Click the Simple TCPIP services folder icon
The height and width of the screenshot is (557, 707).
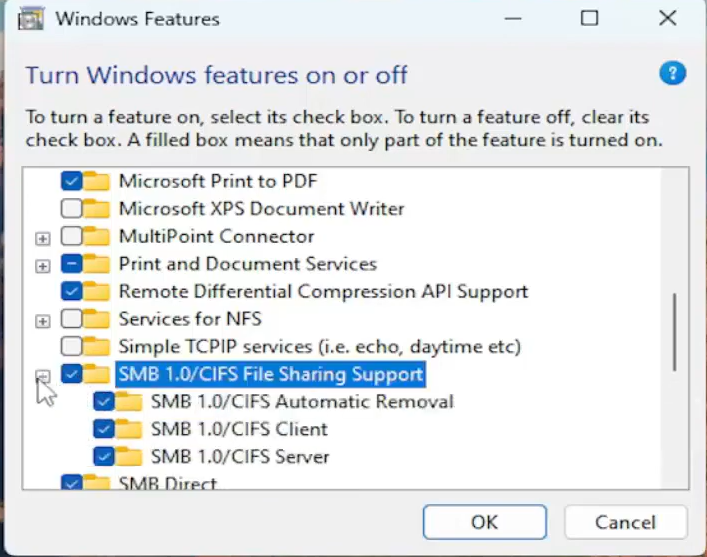(97, 347)
